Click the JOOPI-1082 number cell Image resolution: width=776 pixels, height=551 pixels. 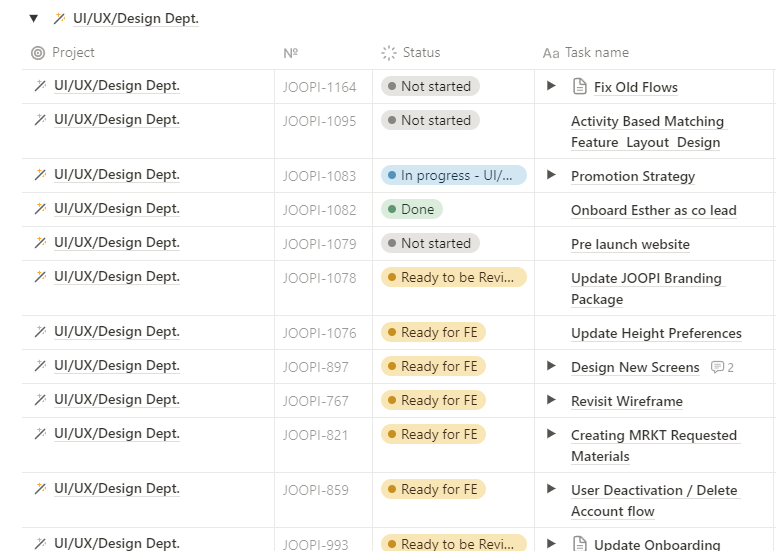[x=324, y=210]
